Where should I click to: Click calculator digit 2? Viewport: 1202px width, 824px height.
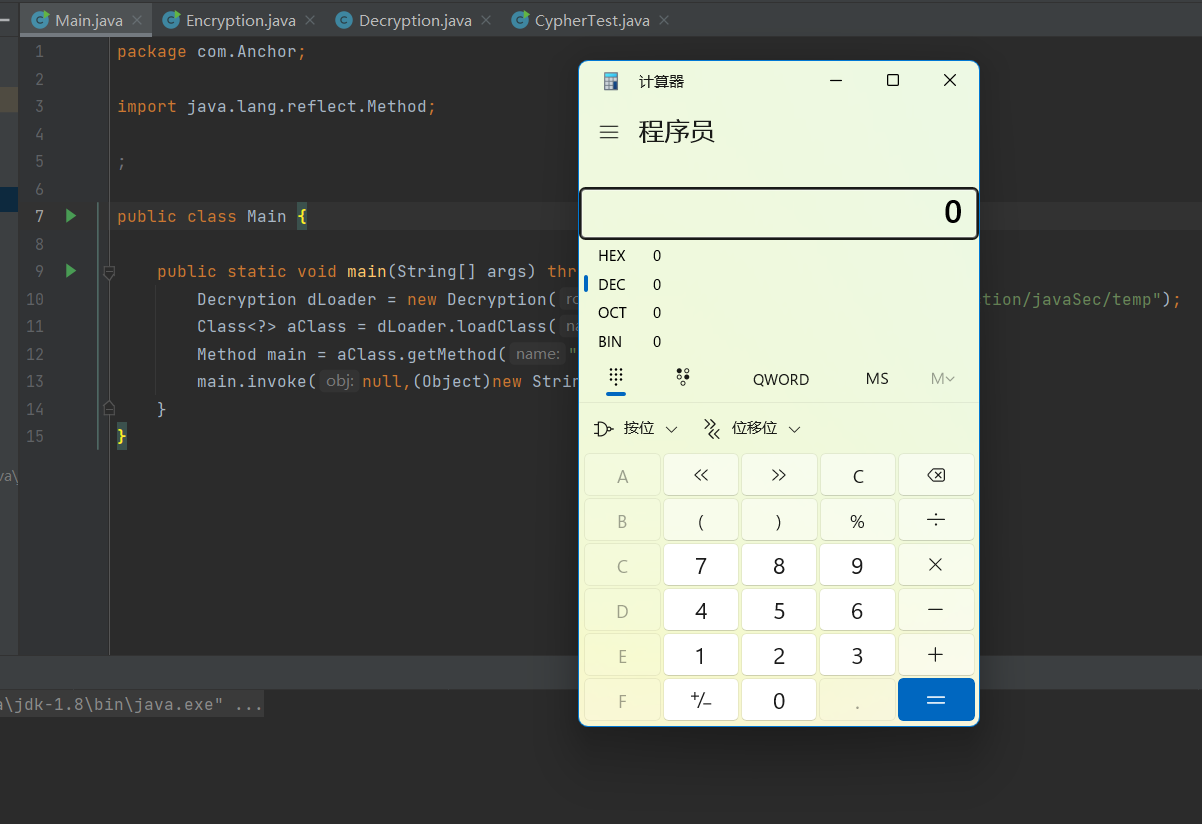click(779, 655)
